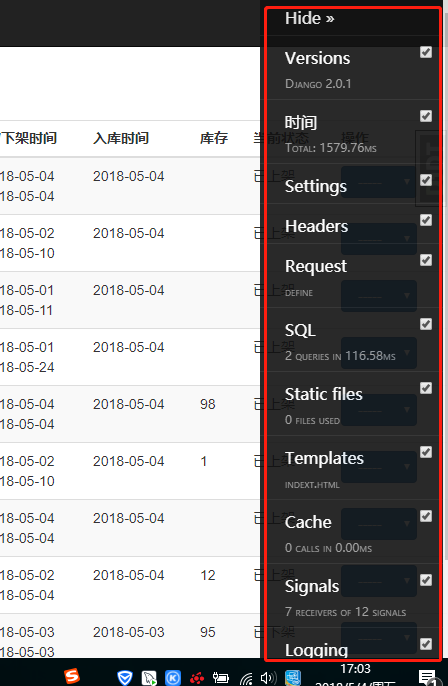Viewport: 448px width, 686px height.
Task: Open the SQL queries panel
Action: pos(300,330)
